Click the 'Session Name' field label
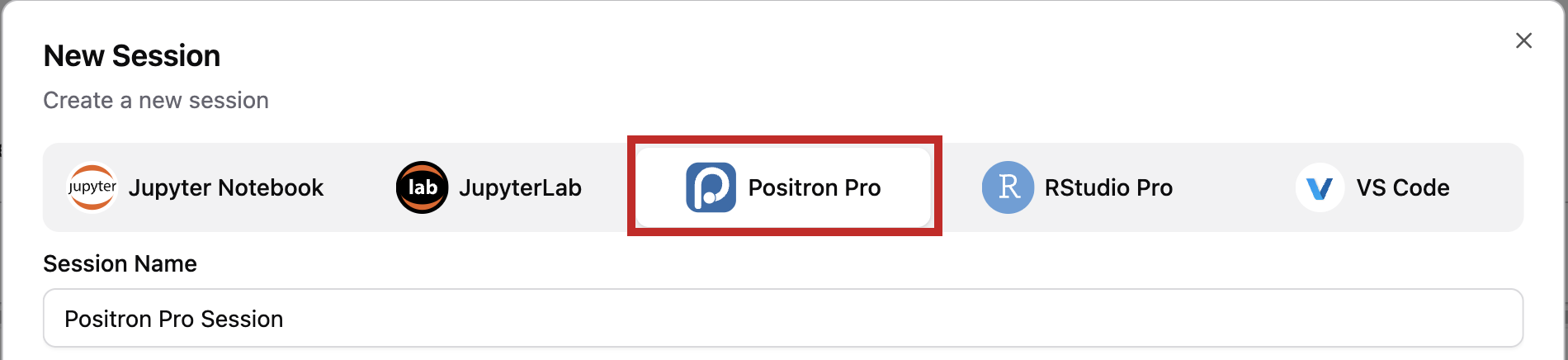The image size is (1568, 360). click(x=120, y=263)
